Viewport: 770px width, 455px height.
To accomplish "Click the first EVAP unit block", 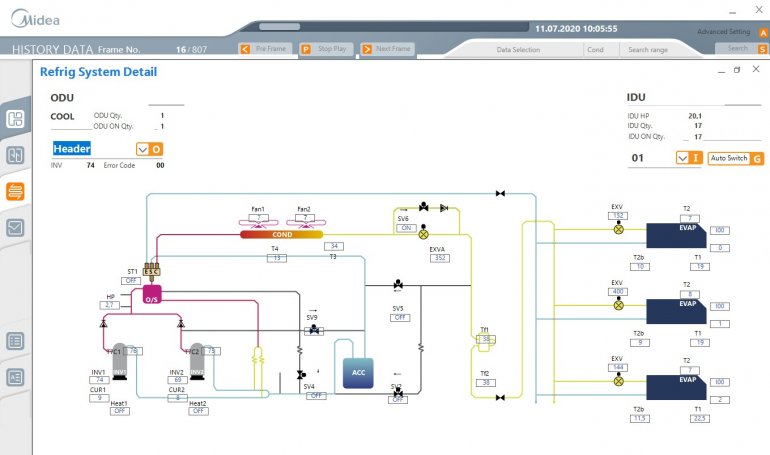I will (676, 236).
